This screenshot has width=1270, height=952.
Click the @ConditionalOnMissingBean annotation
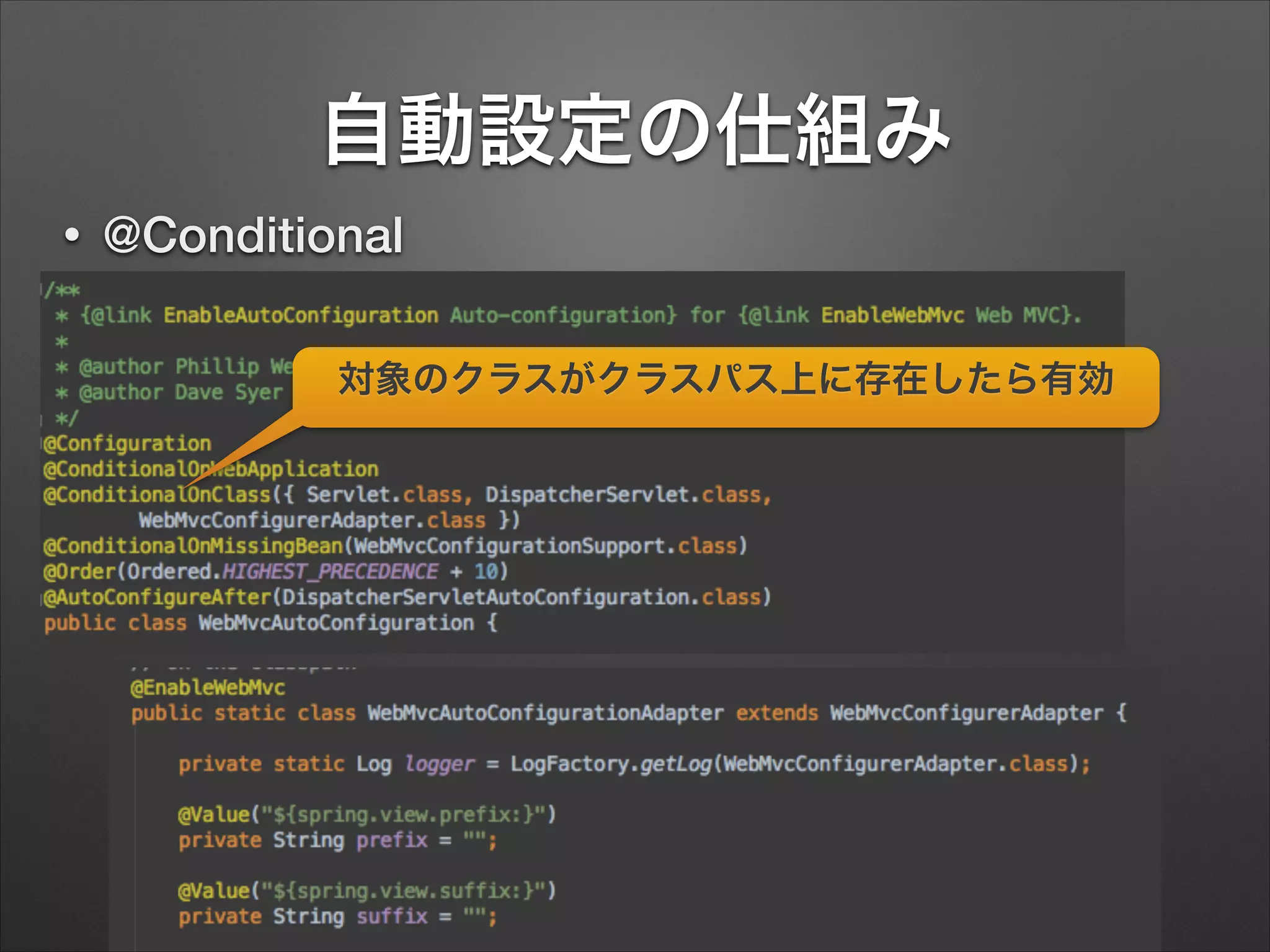192,546
